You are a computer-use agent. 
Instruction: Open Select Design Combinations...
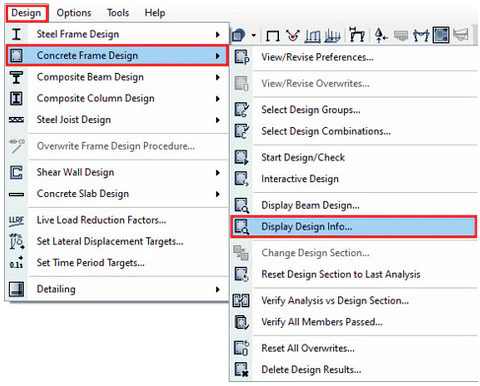click(354, 131)
